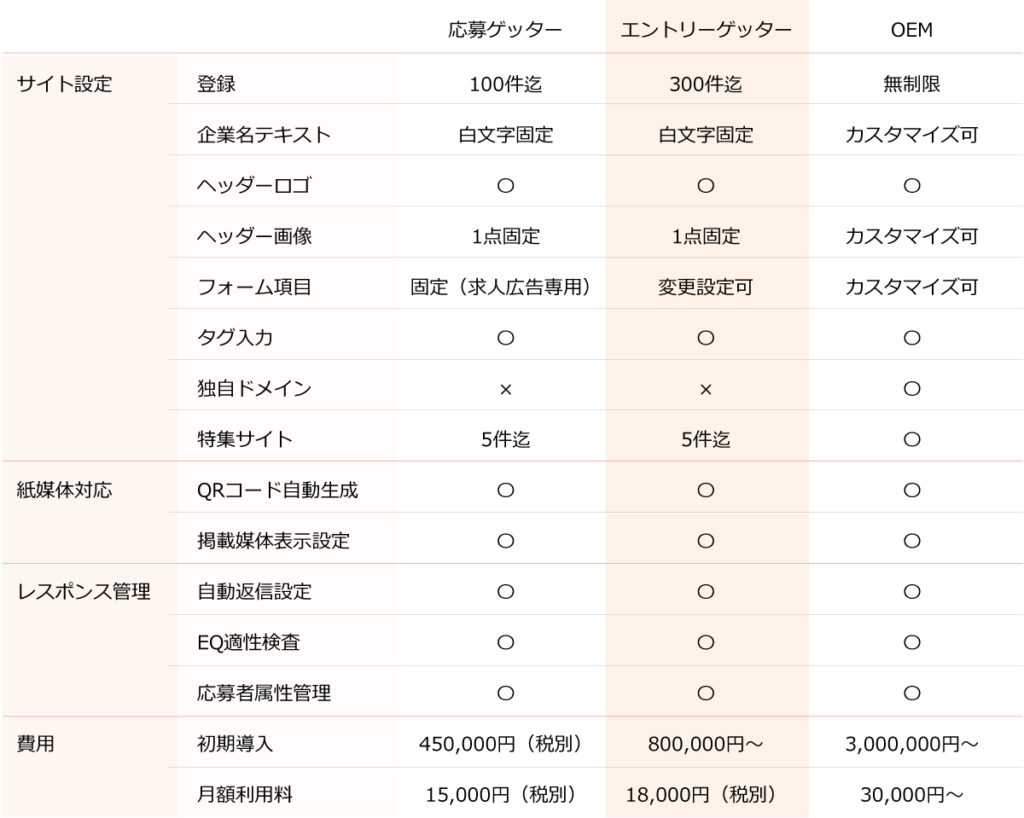Select the OEM column header

[911, 30]
